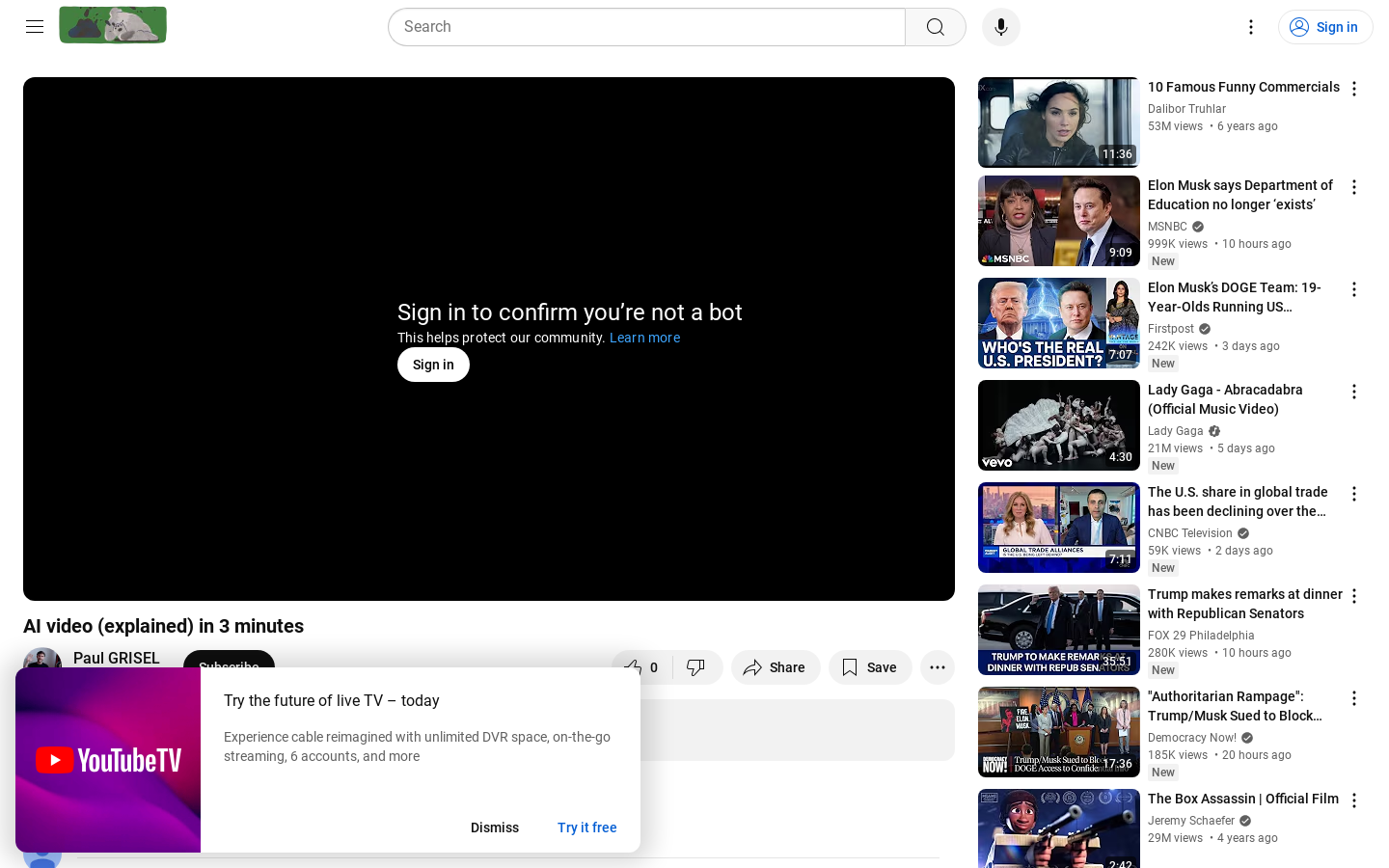Dismiss the YouTube TV promo
This screenshot has width=1389, height=868.
click(x=495, y=827)
